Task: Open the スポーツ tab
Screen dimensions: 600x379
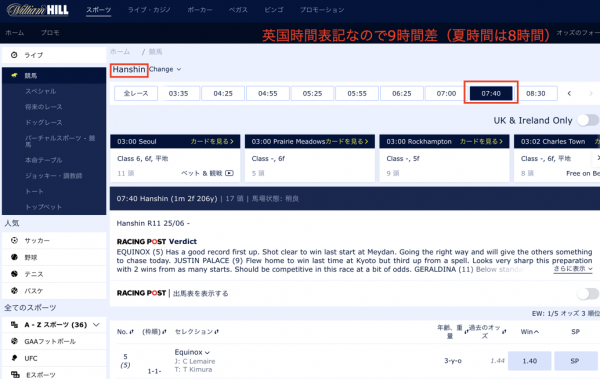Action: coord(98,10)
